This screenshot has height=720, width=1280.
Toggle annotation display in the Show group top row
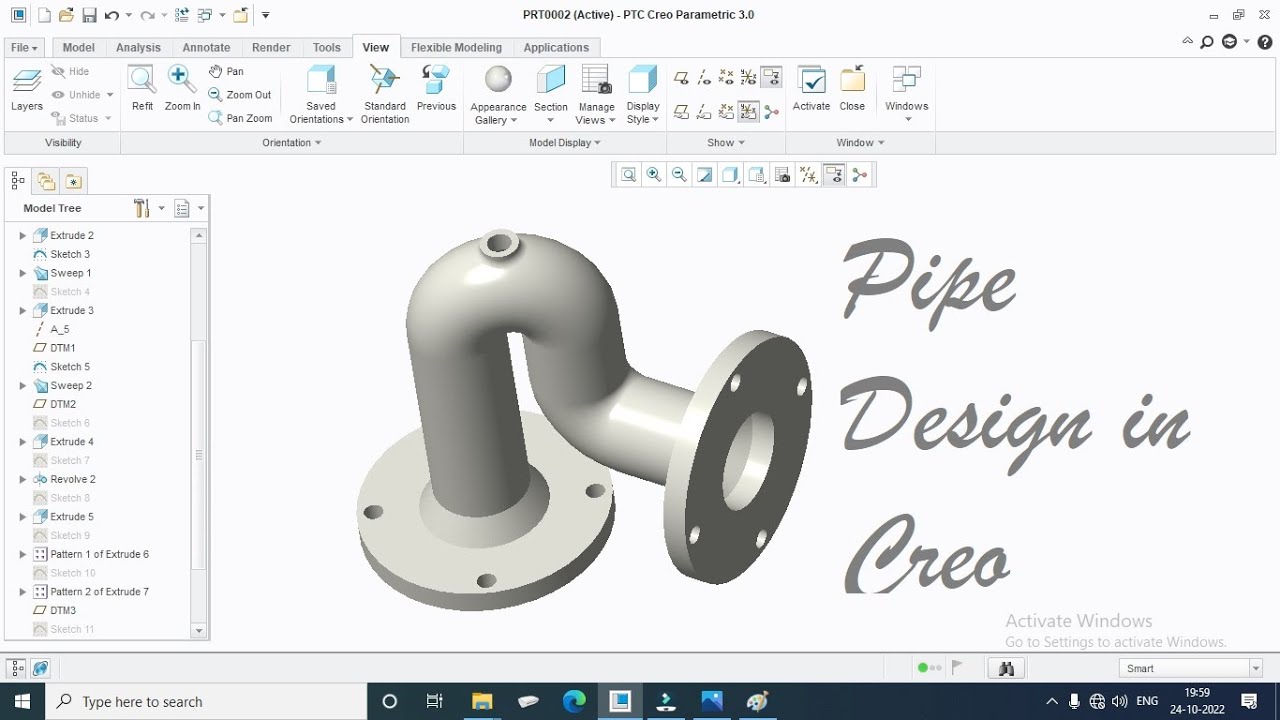771,77
